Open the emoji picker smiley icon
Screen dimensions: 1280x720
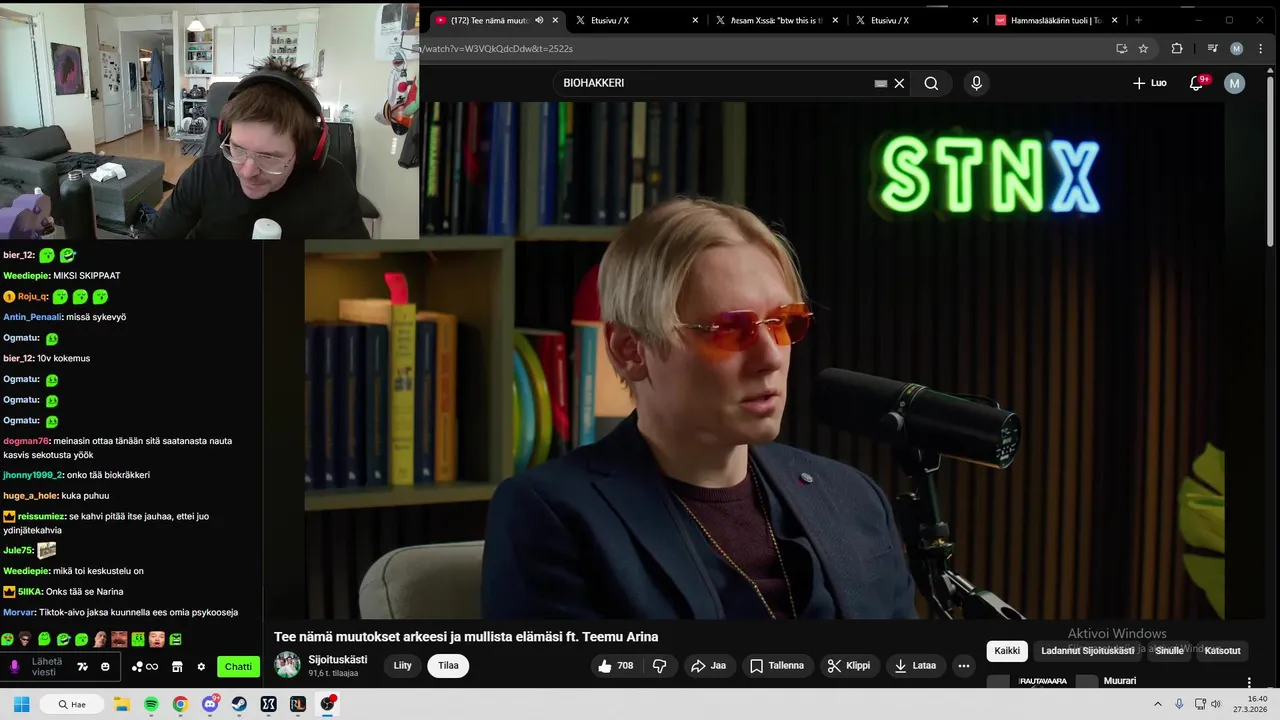pos(105,667)
